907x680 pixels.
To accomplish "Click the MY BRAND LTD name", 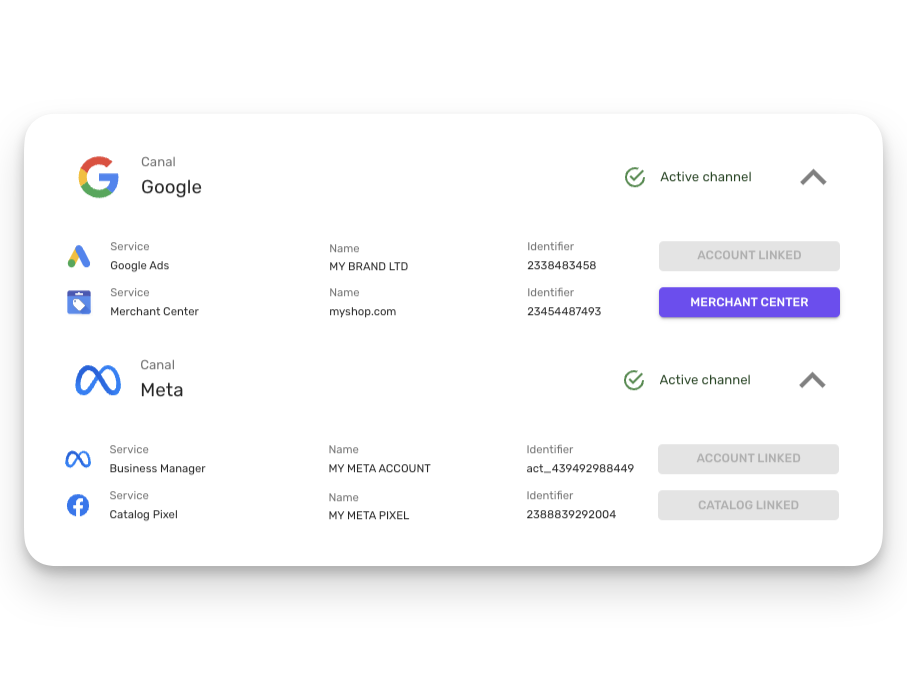I will click(368, 267).
